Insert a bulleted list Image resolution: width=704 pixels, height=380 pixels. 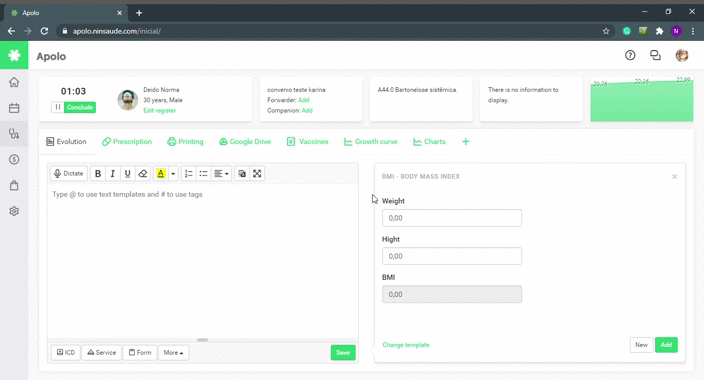(x=203, y=173)
